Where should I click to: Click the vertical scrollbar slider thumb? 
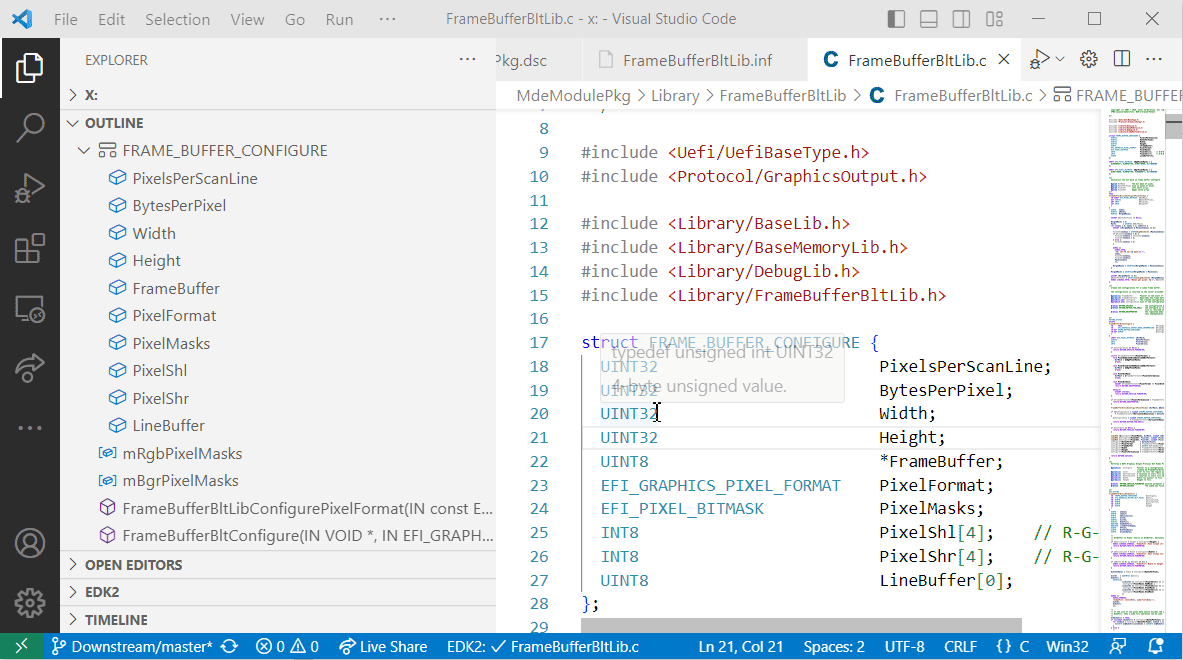(x=1173, y=126)
